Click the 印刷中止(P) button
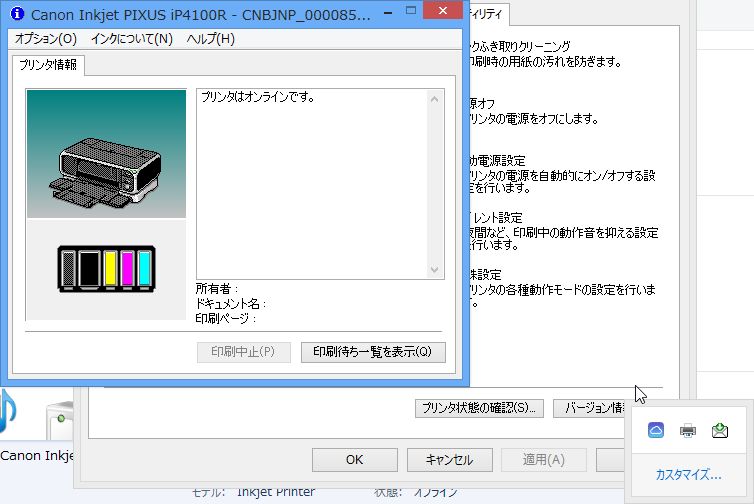Viewport: 754px width, 504px height. [x=243, y=352]
